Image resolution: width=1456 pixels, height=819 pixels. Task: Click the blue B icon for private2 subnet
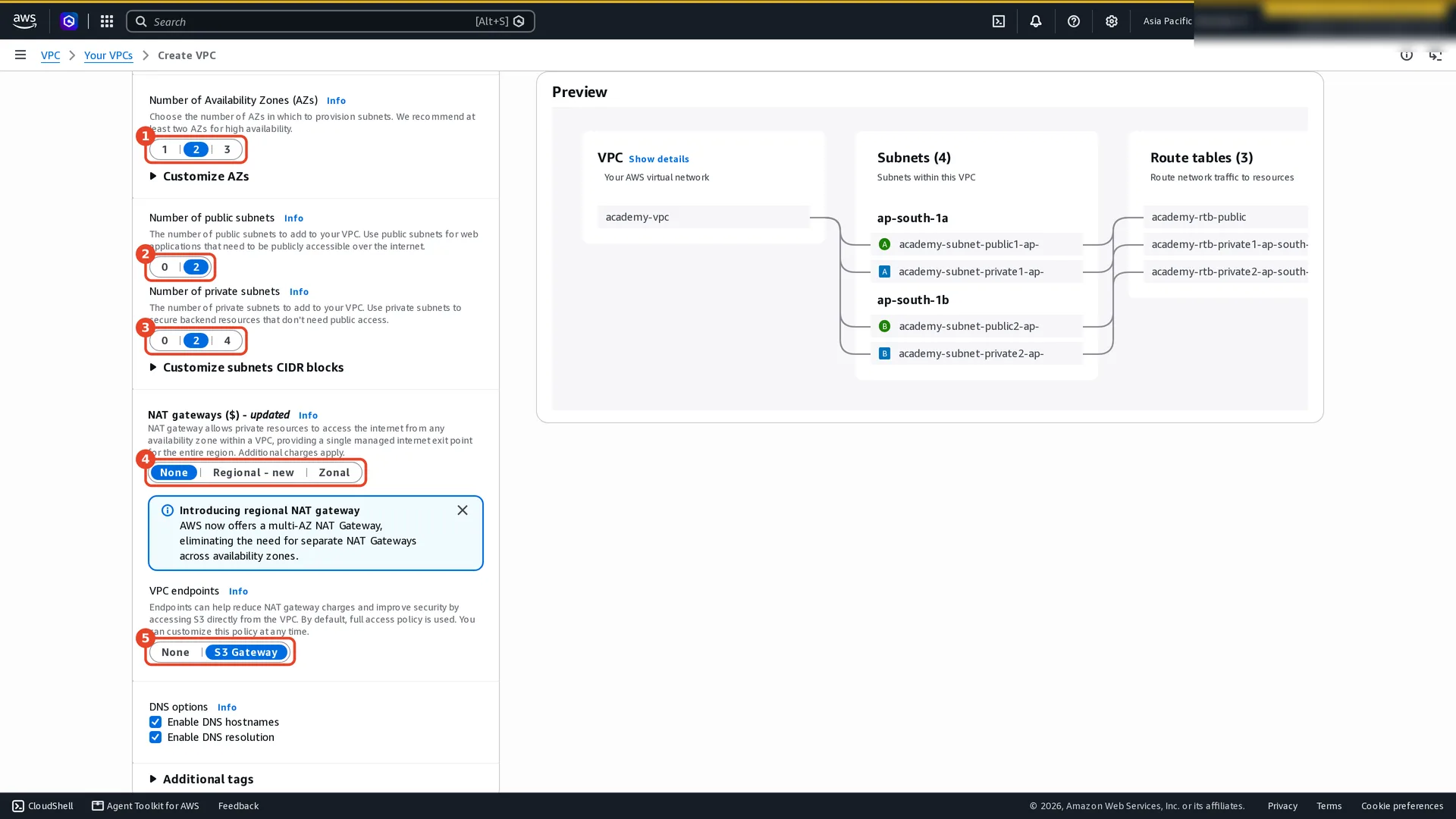[884, 353]
